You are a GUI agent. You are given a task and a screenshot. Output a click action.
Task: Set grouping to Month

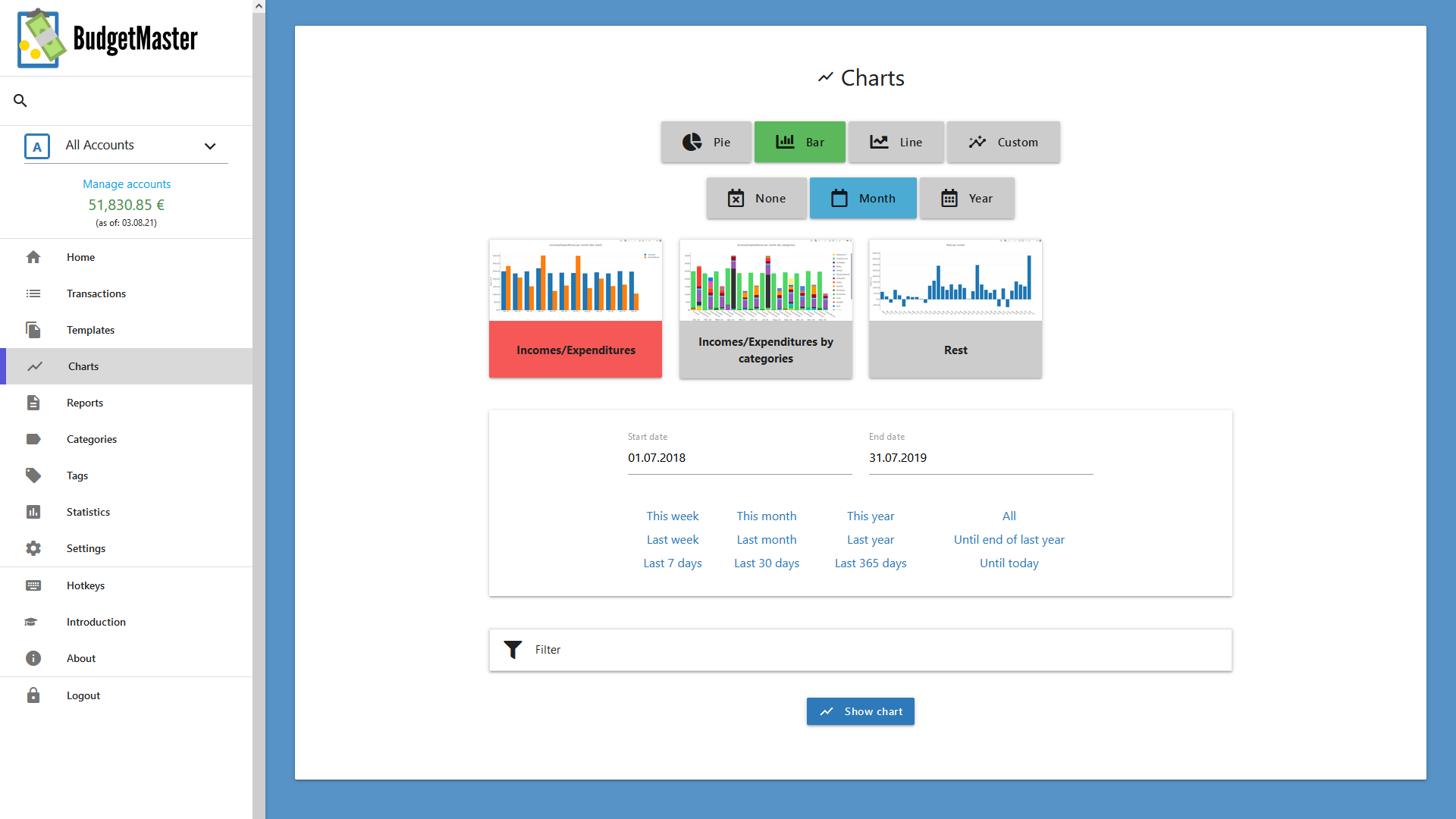[x=863, y=198]
